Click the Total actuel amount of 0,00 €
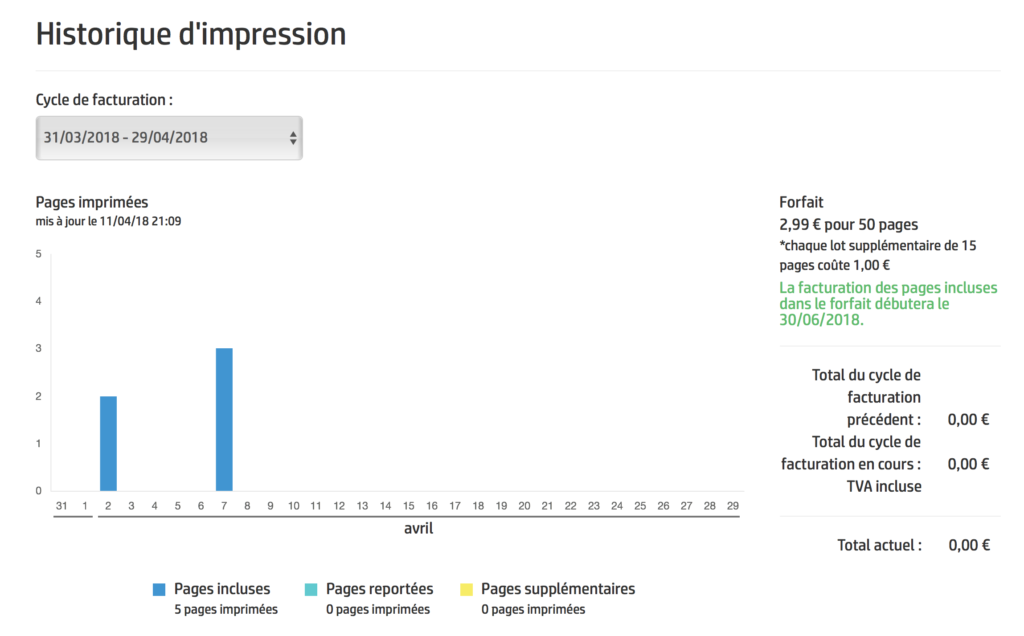Viewport: 1024px width, 636px height. coord(968,545)
